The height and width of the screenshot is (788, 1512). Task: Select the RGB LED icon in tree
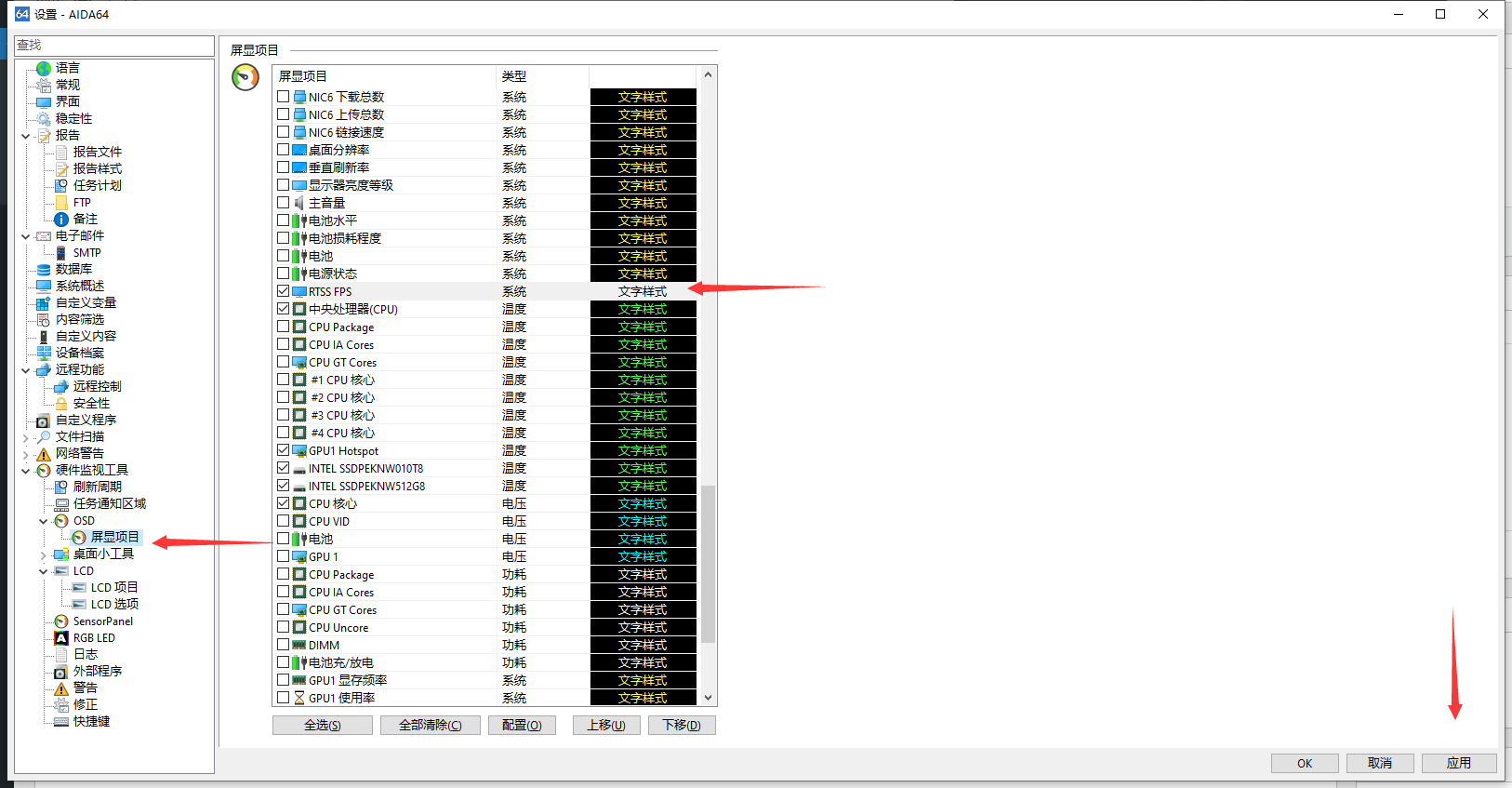tap(61, 638)
